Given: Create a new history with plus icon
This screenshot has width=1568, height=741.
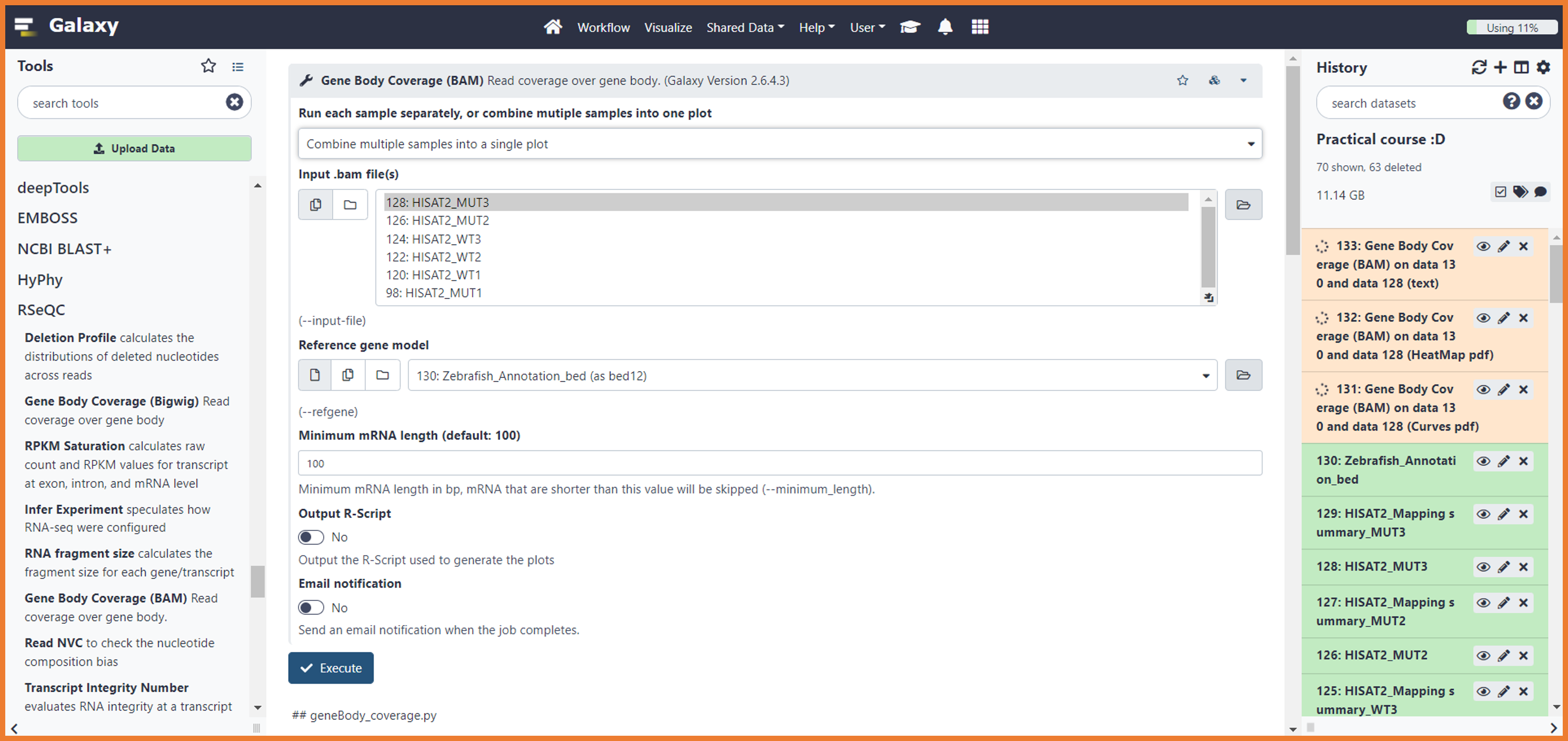Looking at the screenshot, I should click(1500, 67).
